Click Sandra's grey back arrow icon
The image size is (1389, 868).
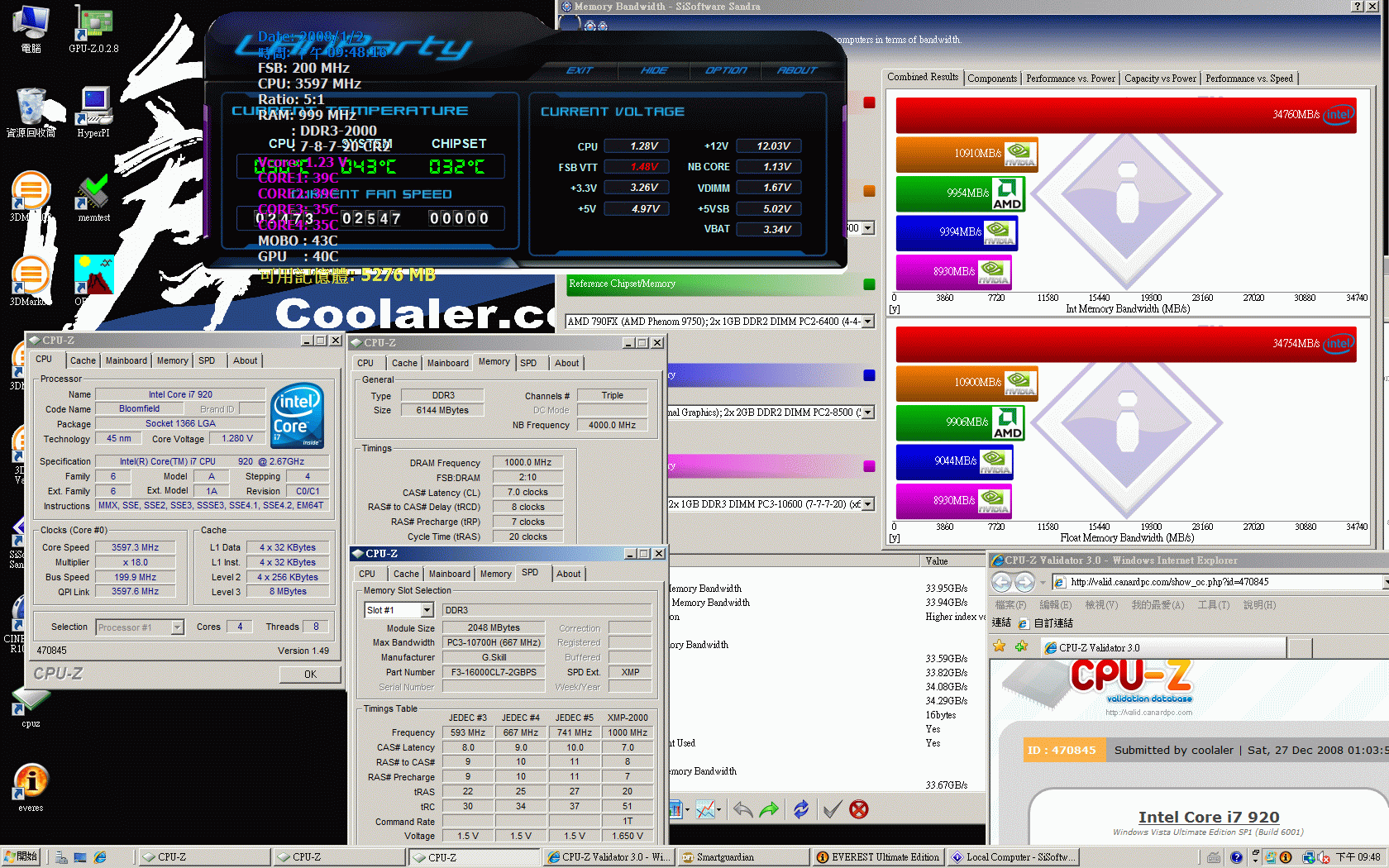(743, 810)
